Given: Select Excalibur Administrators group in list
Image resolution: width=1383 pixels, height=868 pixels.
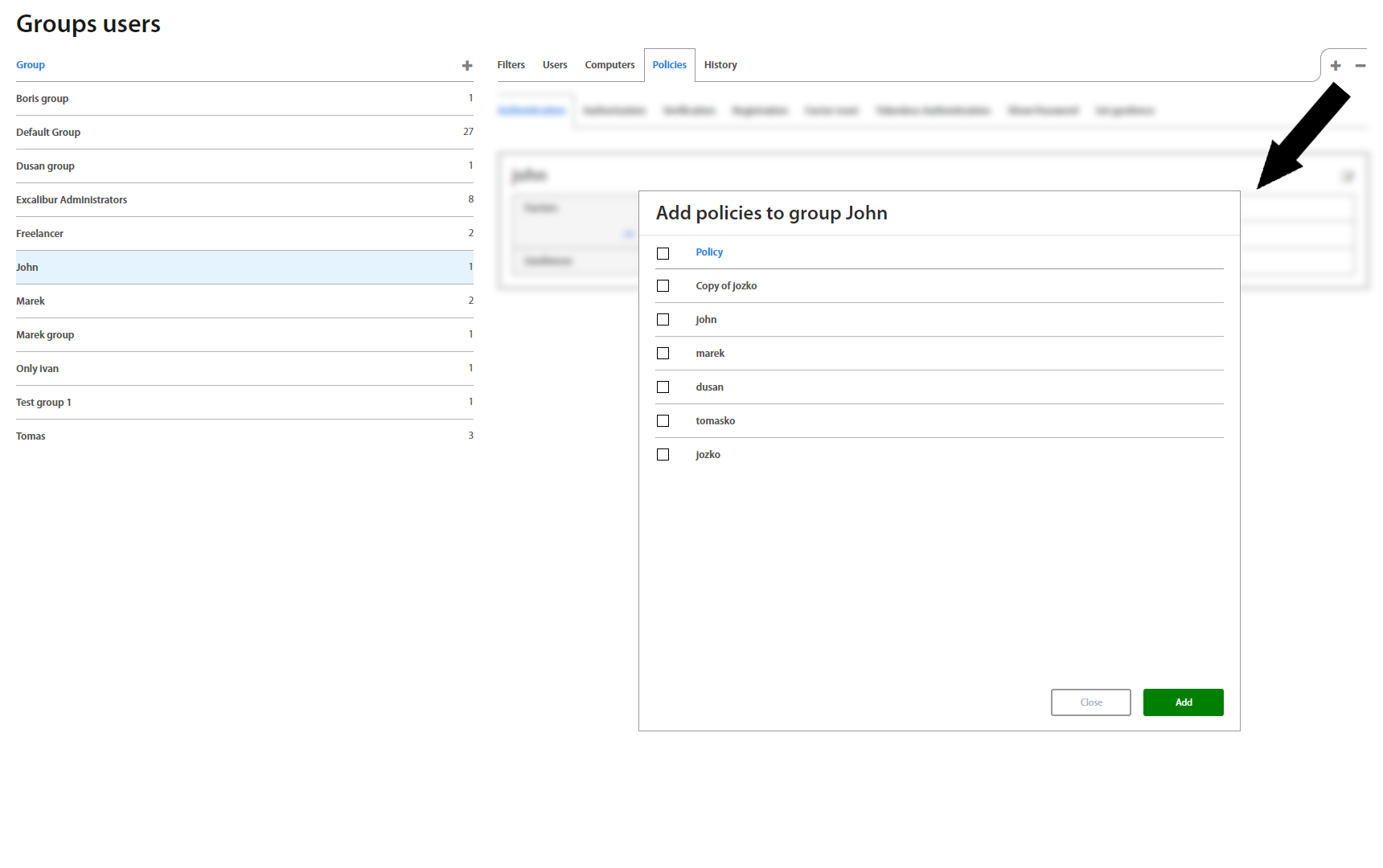Looking at the screenshot, I should point(72,200).
